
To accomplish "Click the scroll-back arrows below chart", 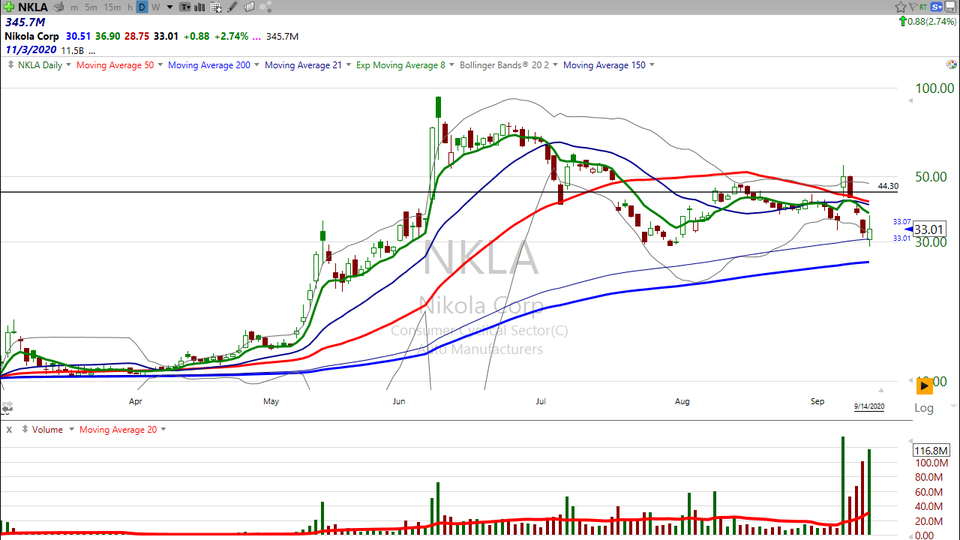I will pyautogui.click(x=7, y=407).
